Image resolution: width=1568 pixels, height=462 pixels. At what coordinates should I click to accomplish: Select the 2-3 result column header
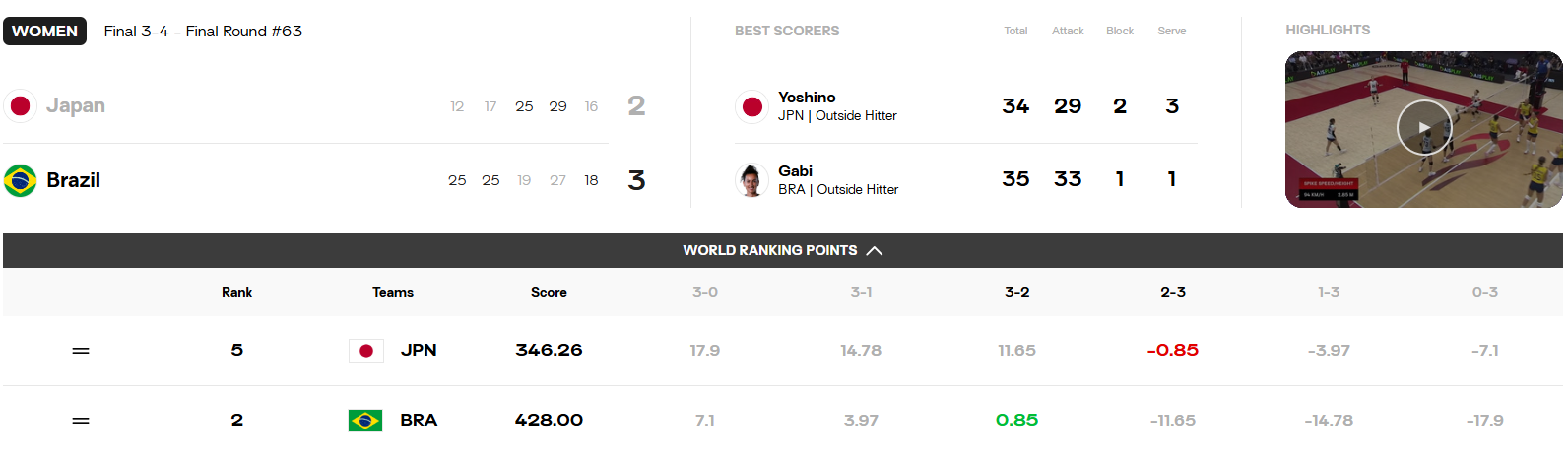[1172, 292]
